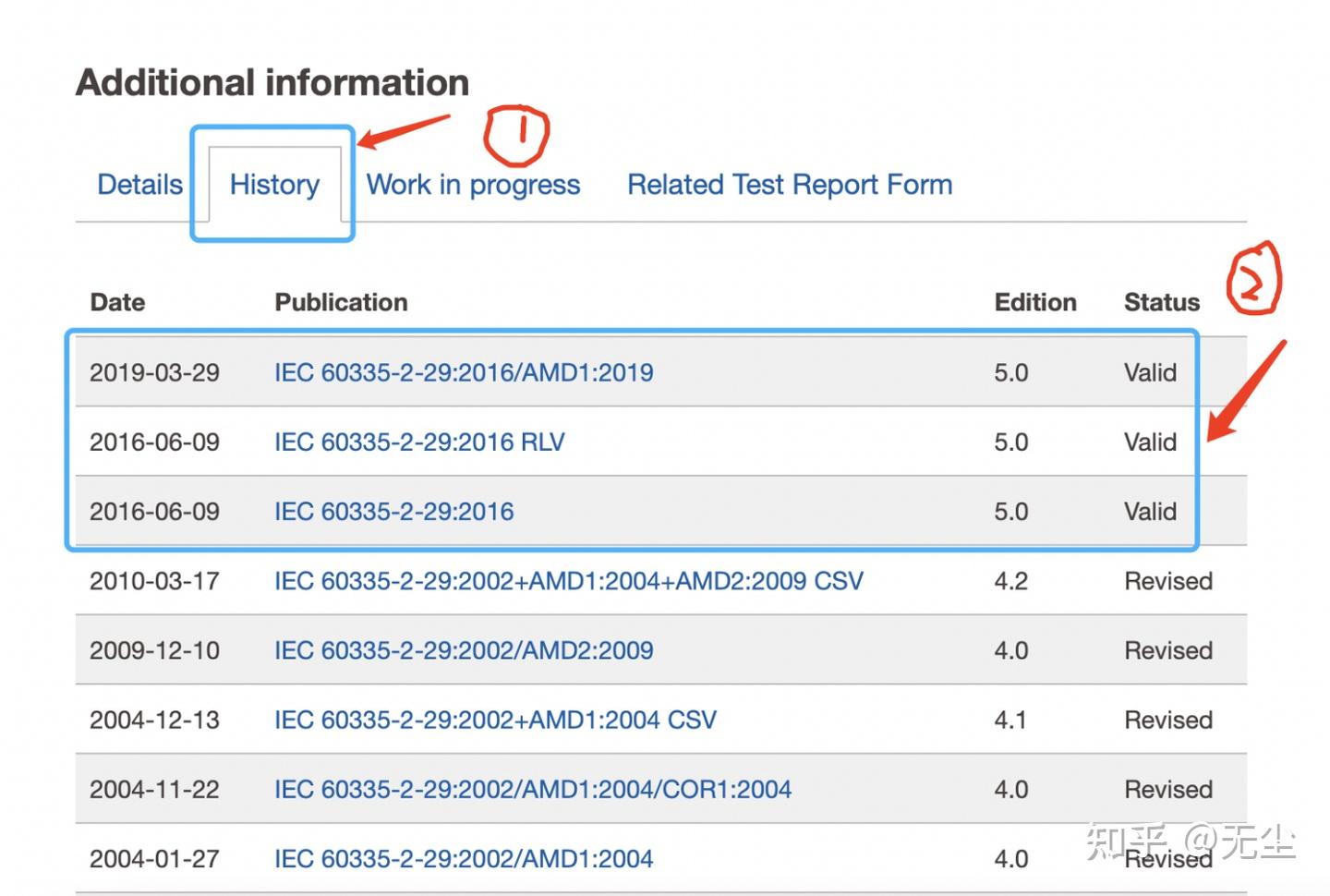Open Related Test Report Form tab

click(x=789, y=185)
